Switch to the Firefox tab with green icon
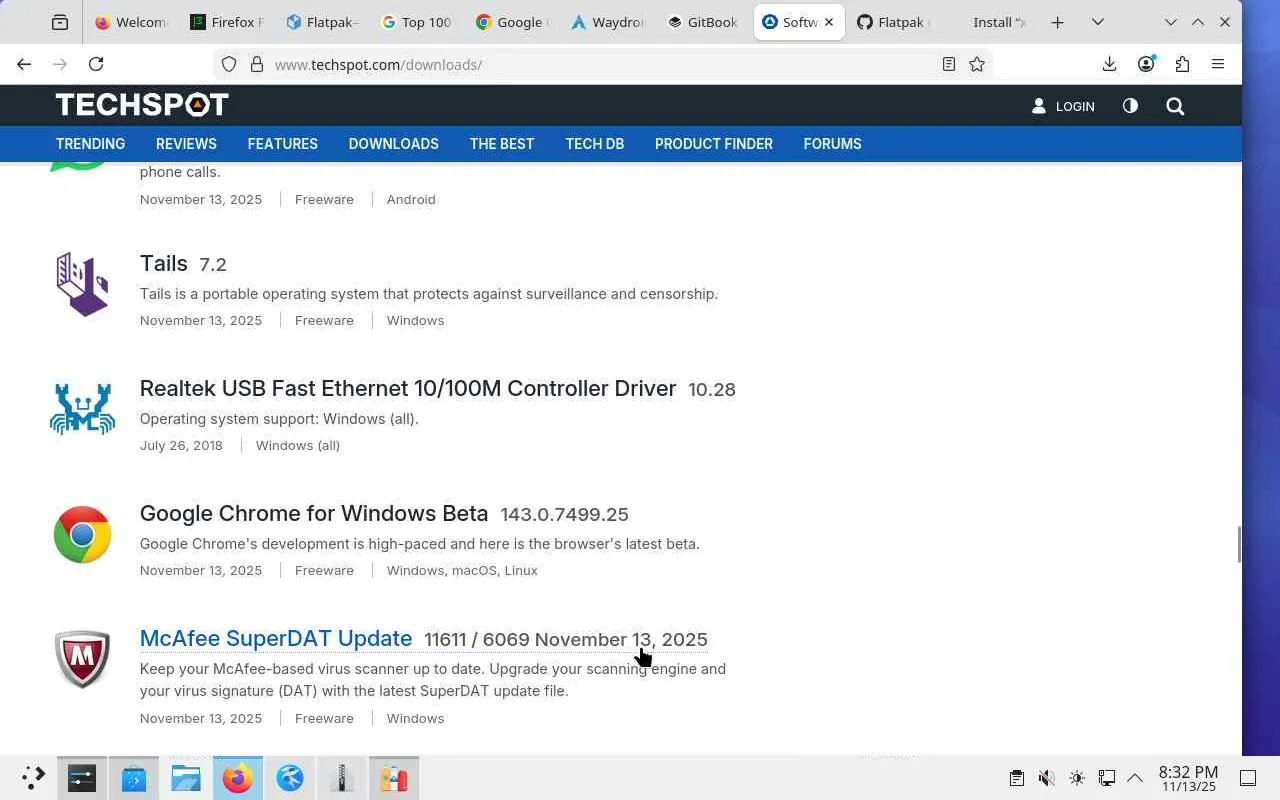The width and height of the screenshot is (1280, 800). tap(227, 22)
